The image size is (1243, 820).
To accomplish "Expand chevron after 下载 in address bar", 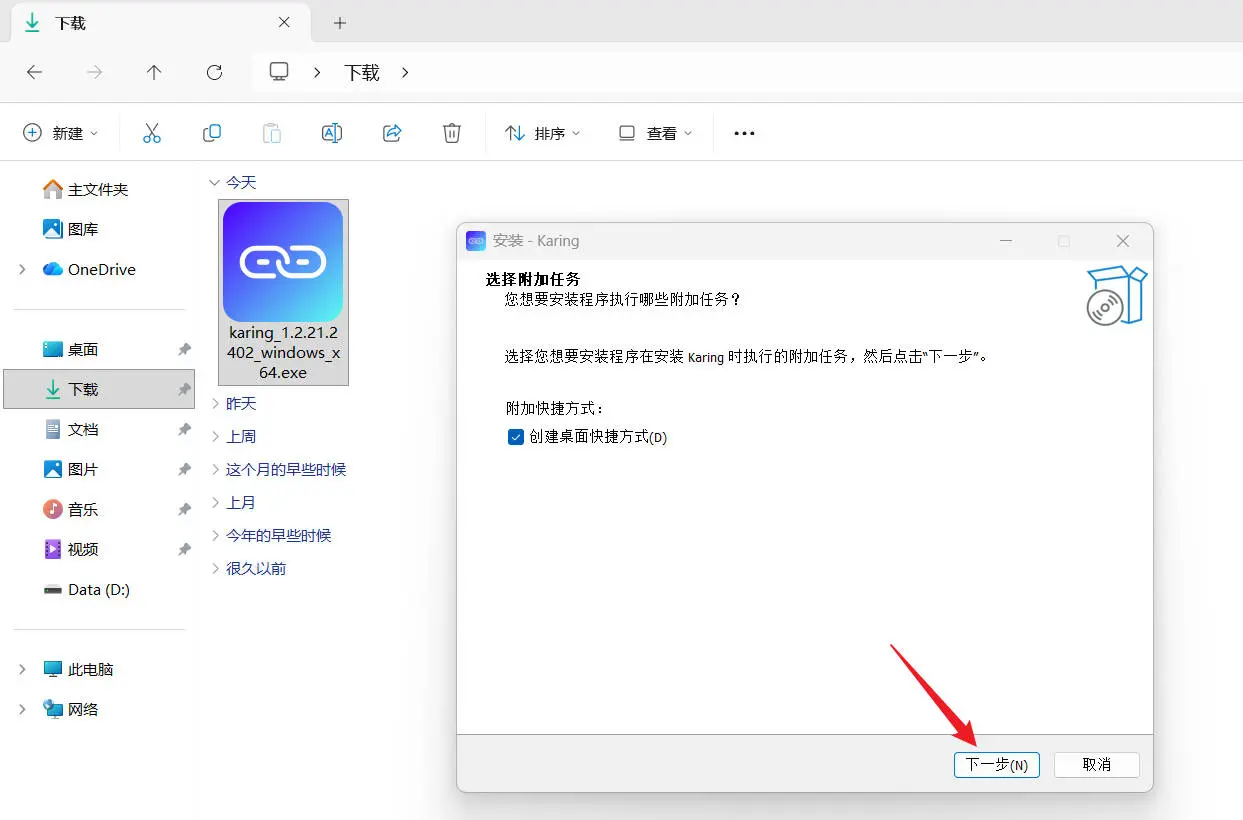I will [405, 72].
